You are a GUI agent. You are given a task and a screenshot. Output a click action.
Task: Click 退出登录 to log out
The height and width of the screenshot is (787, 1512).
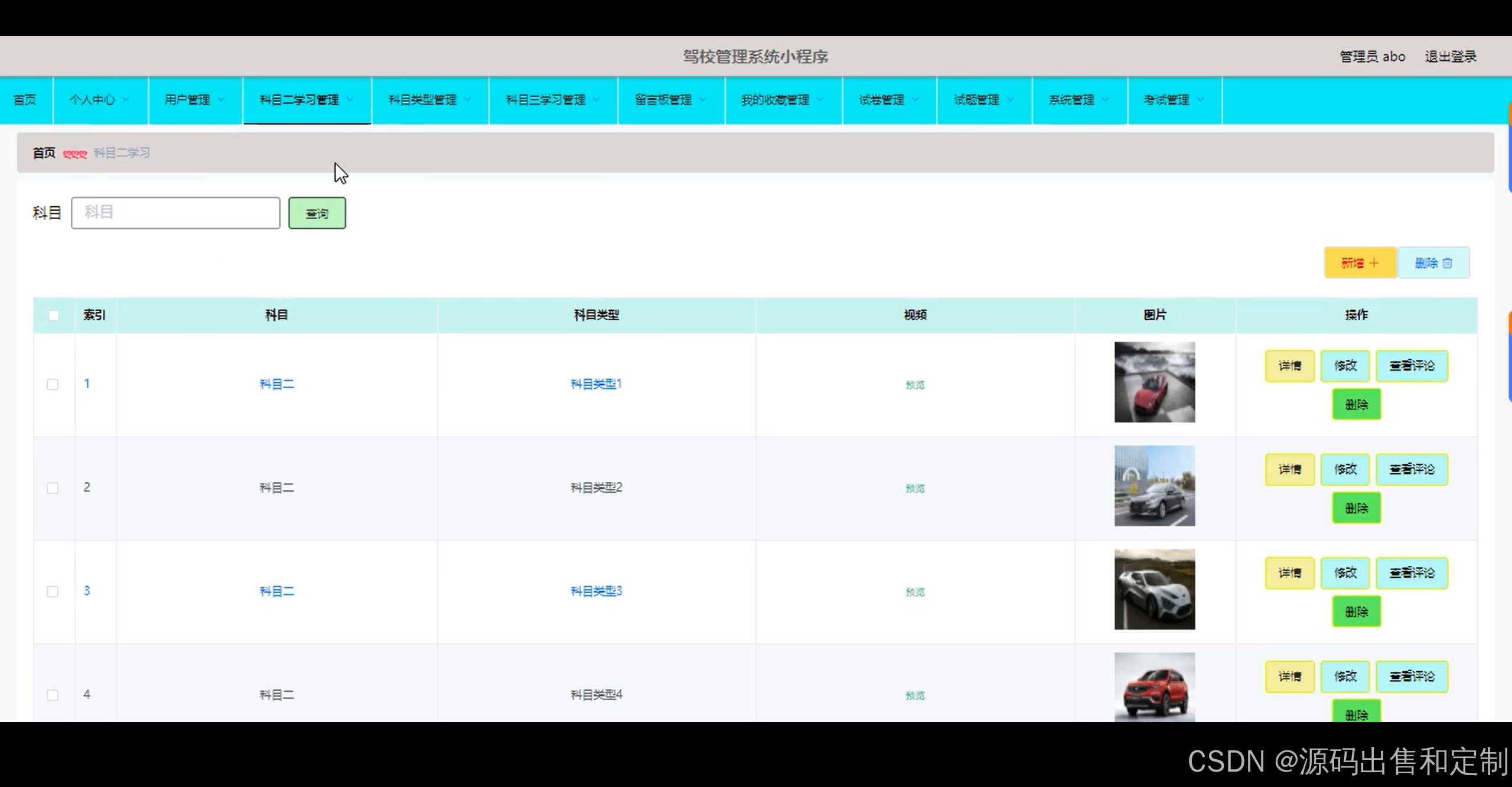[x=1450, y=57]
